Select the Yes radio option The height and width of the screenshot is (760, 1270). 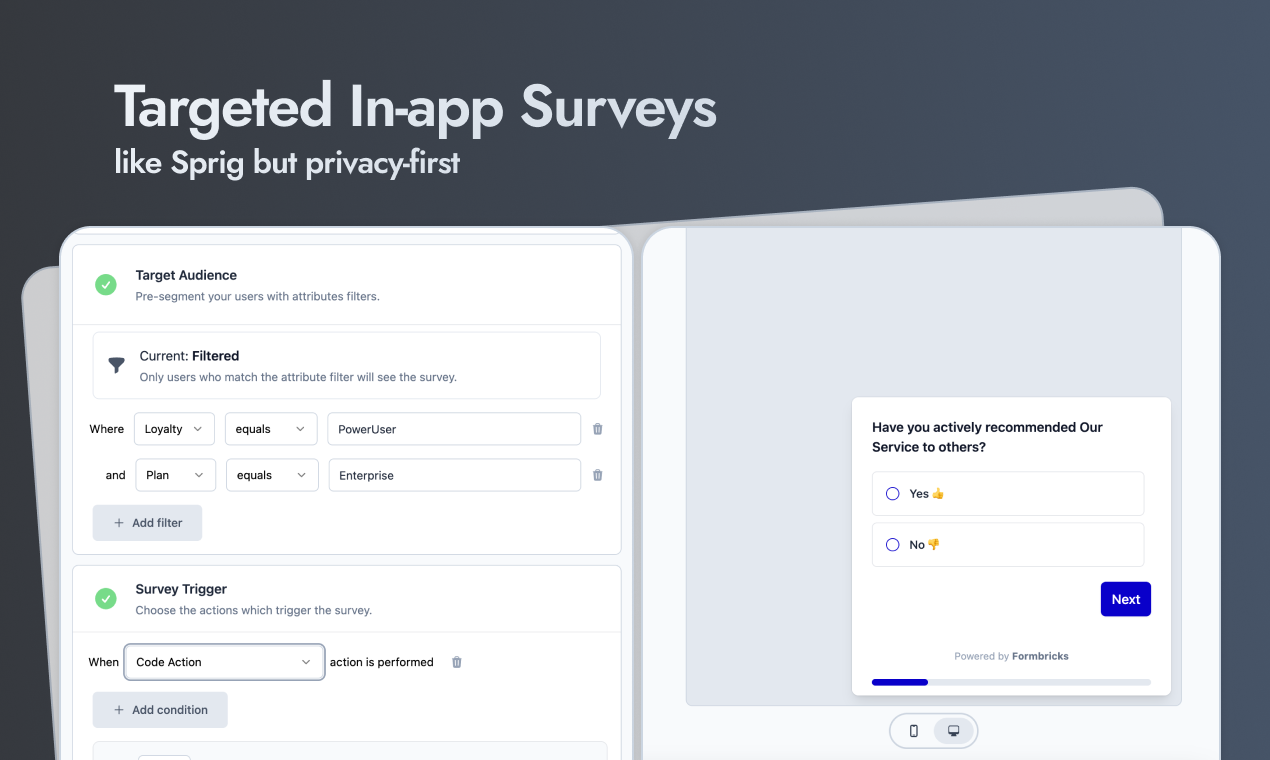[x=893, y=494]
